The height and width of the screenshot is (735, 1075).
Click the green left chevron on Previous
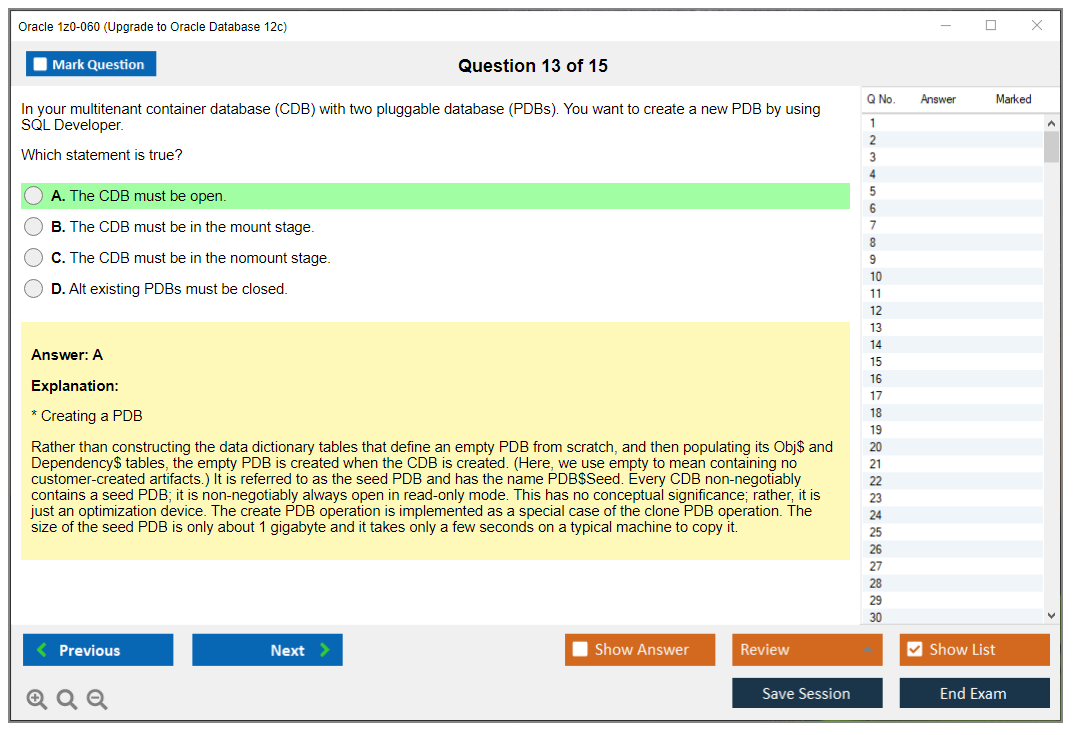pos(40,650)
